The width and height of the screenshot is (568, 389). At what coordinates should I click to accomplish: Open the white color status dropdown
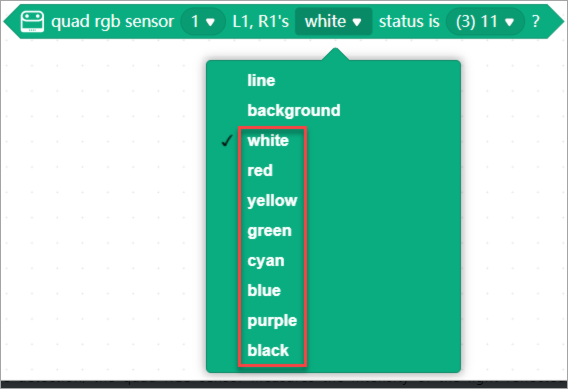(x=333, y=22)
